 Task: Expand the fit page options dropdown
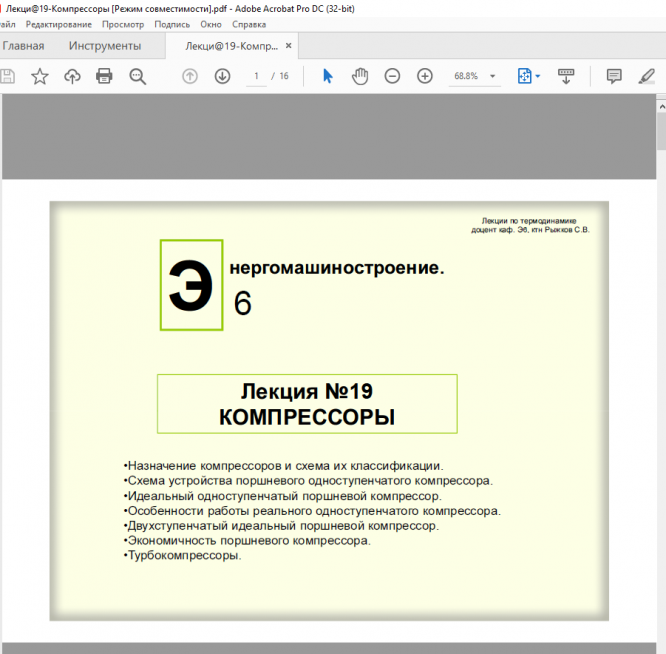[529, 76]
